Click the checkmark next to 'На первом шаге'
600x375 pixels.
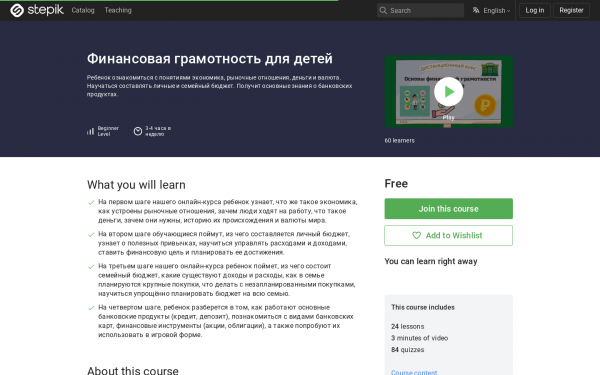(91, 202)
